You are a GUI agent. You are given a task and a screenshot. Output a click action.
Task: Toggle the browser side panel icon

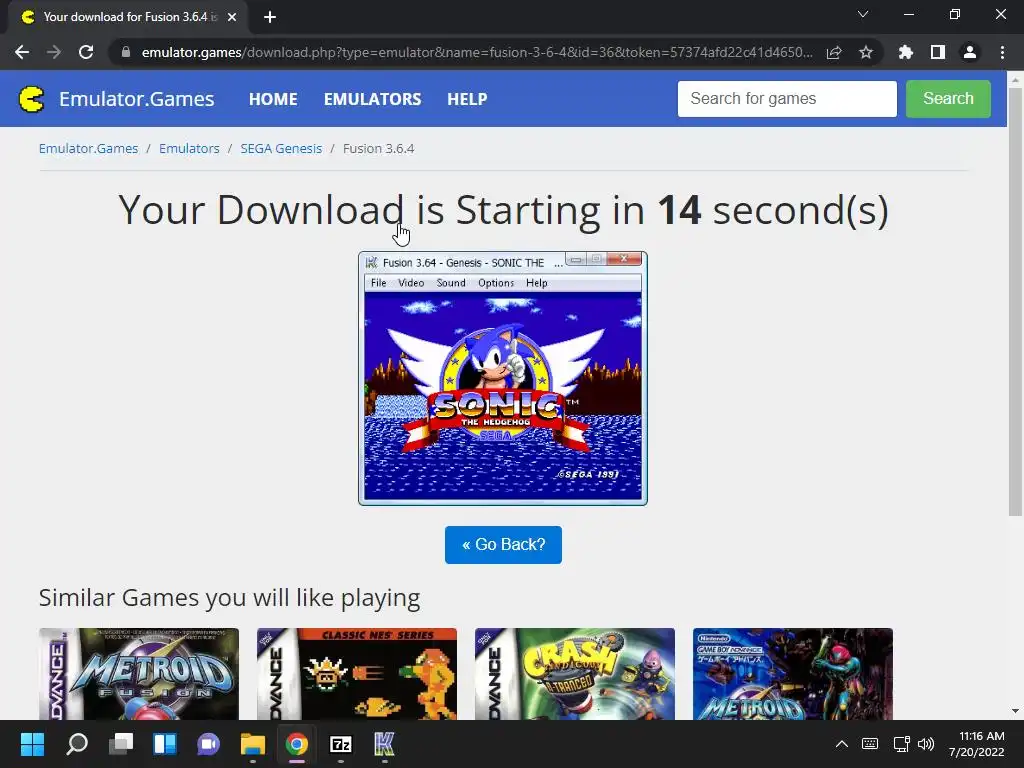(938, 52)
